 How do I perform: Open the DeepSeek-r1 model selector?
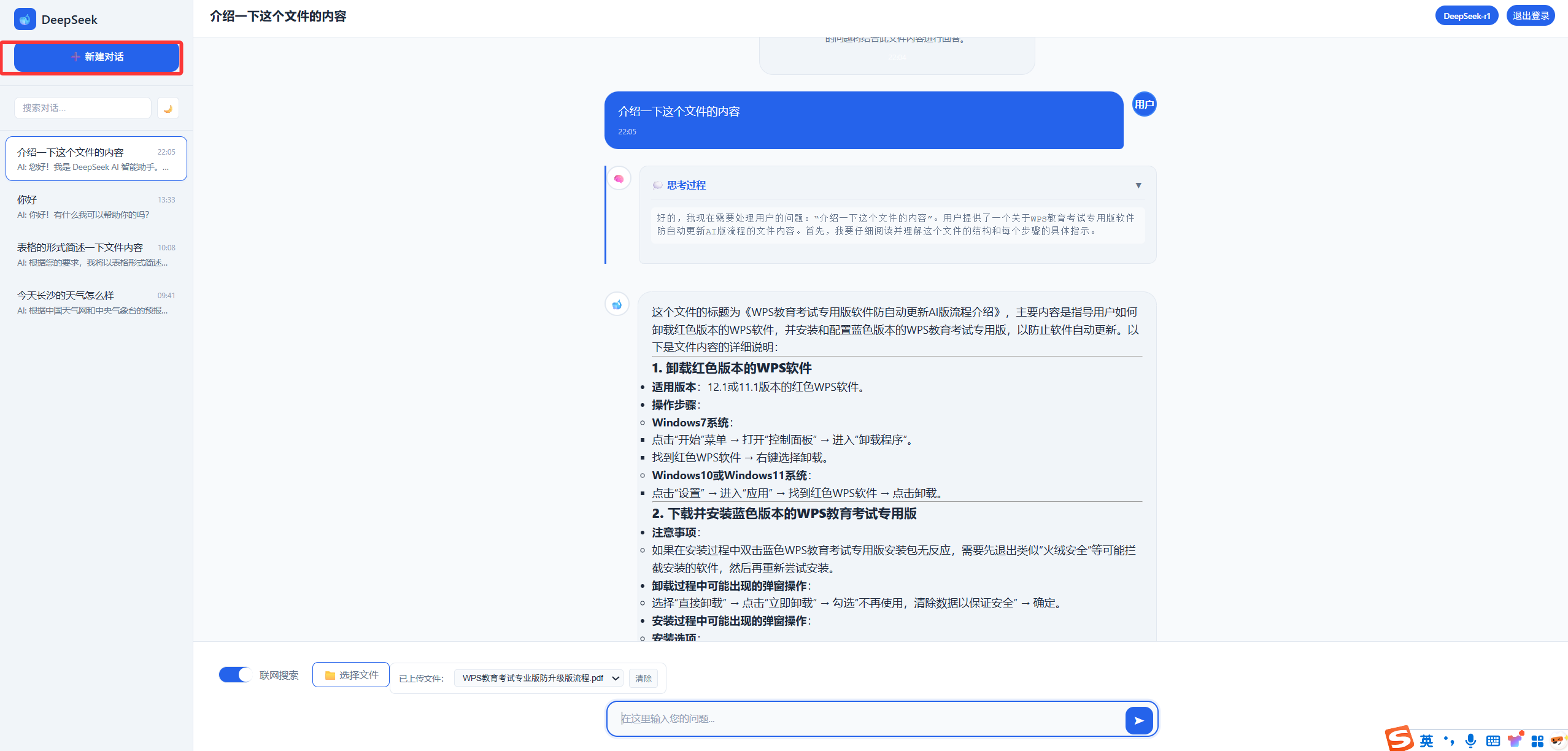tap(1466, 16)
